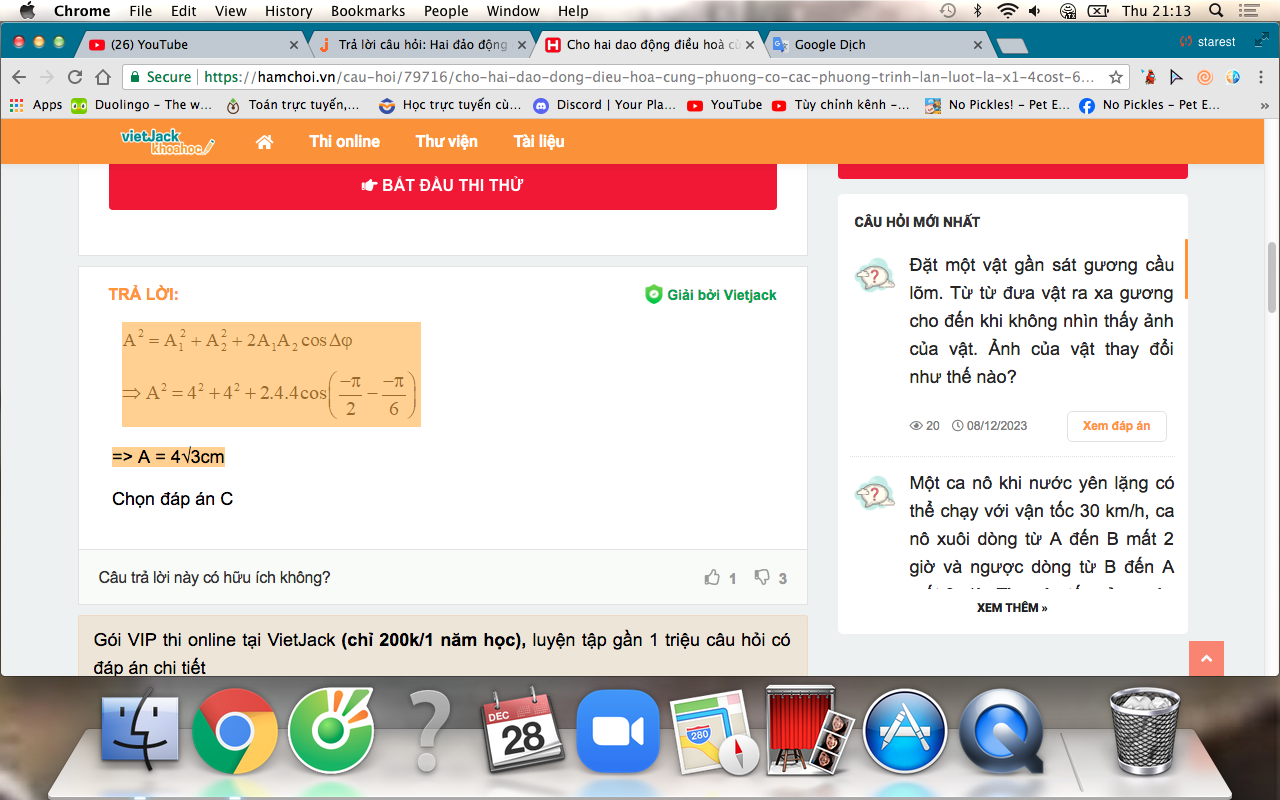Reload the page with the refresh icon

tap(75, 77)
